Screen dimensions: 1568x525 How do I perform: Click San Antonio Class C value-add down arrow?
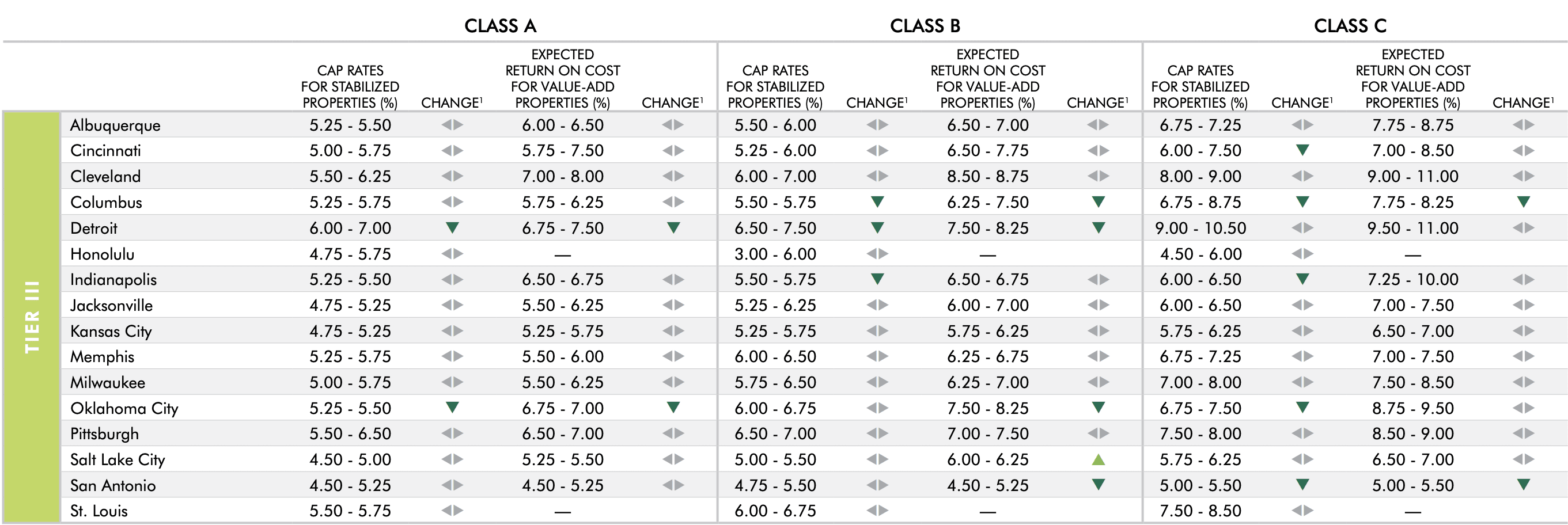click(x=1523, y=485)
